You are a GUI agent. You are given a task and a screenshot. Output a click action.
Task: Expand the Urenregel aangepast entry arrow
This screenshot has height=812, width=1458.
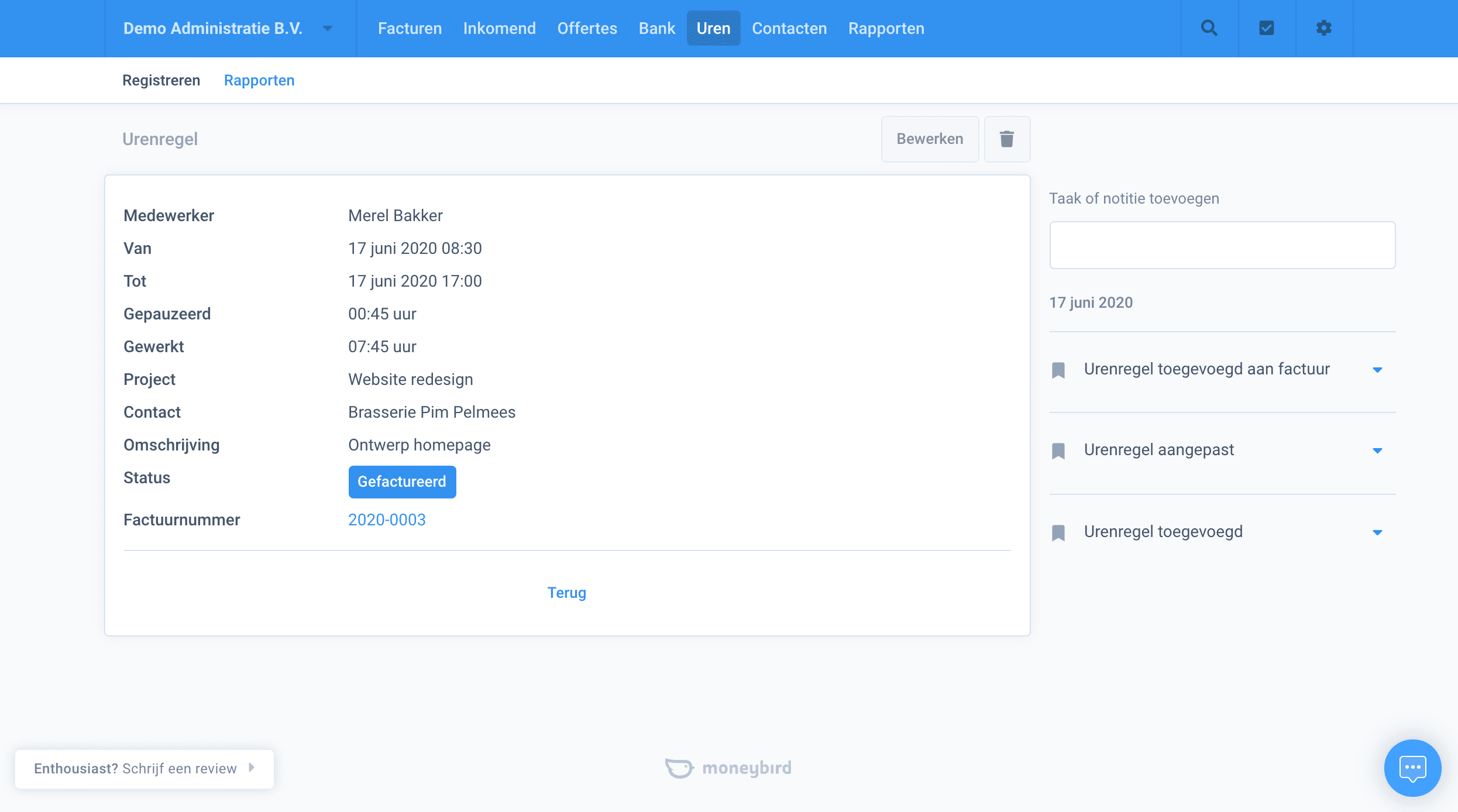click(1377, 450)
